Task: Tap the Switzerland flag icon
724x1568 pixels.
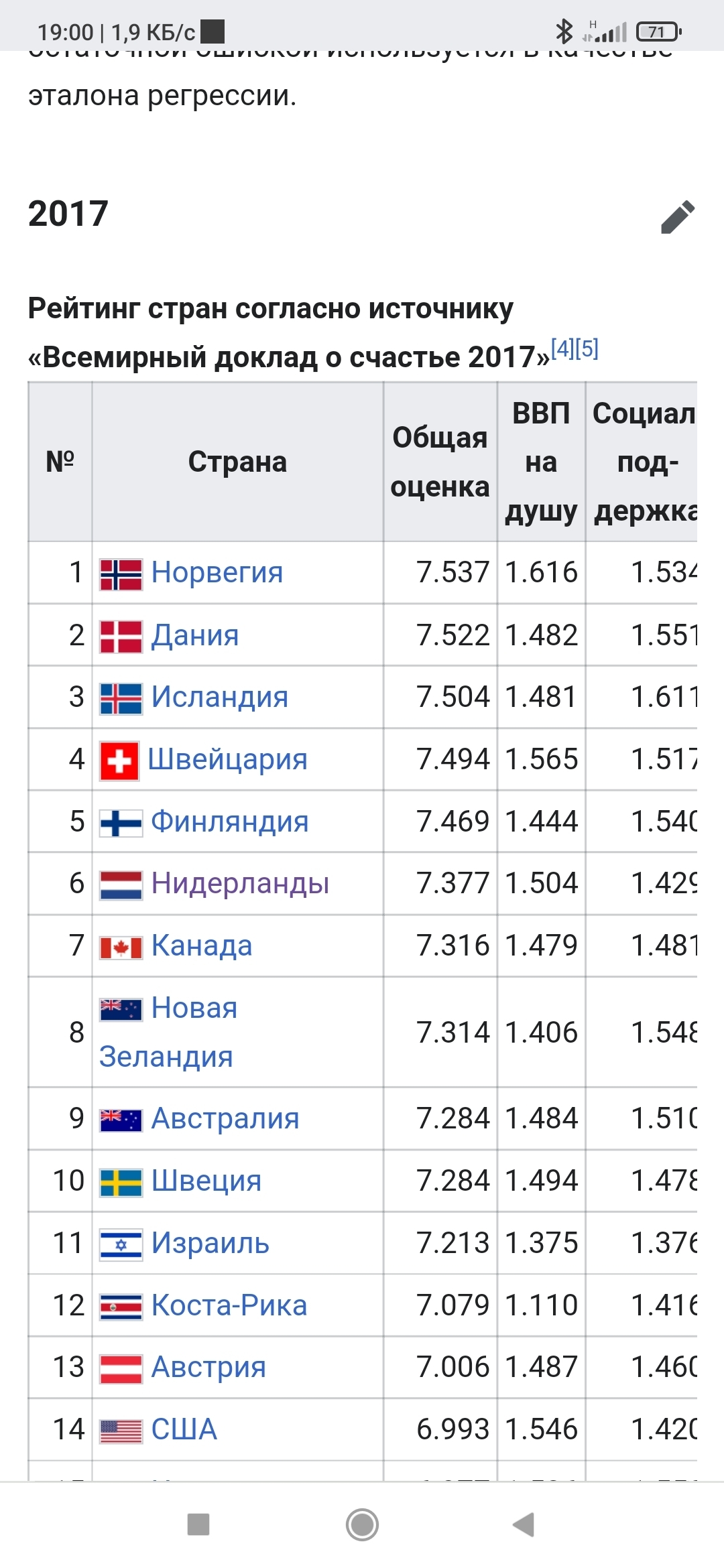Action: pyautogui.click(x=119, y=761)
